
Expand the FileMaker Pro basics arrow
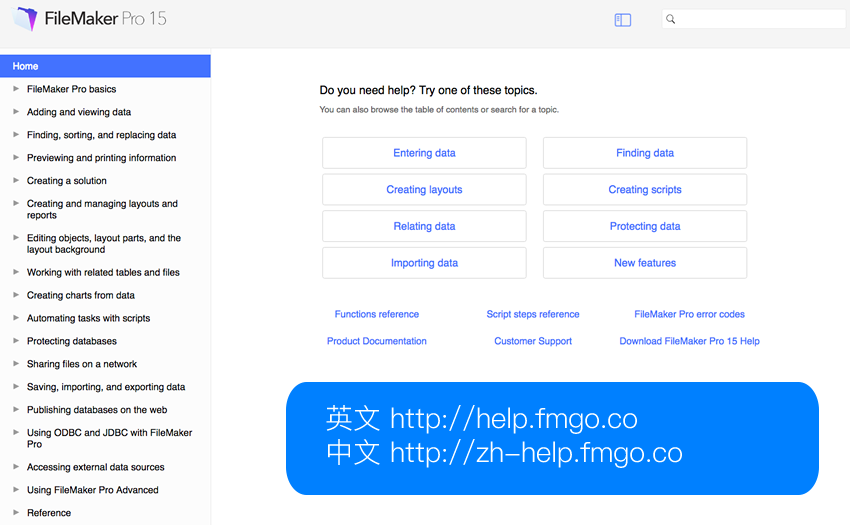[16, 88]
